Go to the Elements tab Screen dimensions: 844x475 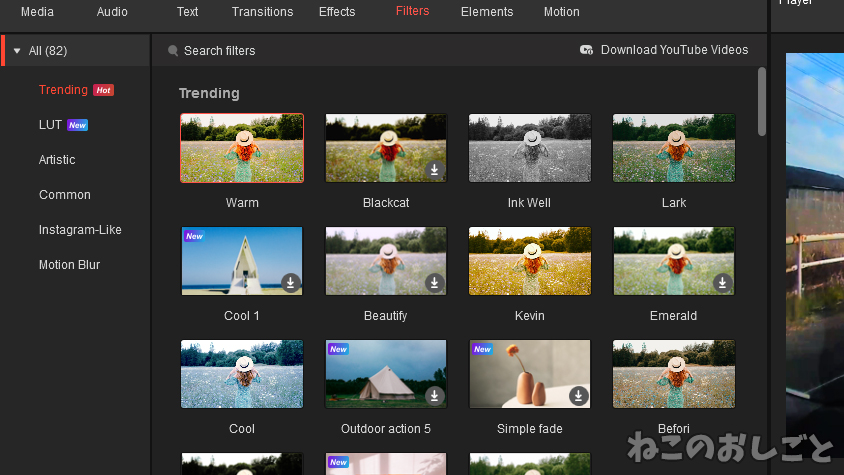click(x=487, y=12)
